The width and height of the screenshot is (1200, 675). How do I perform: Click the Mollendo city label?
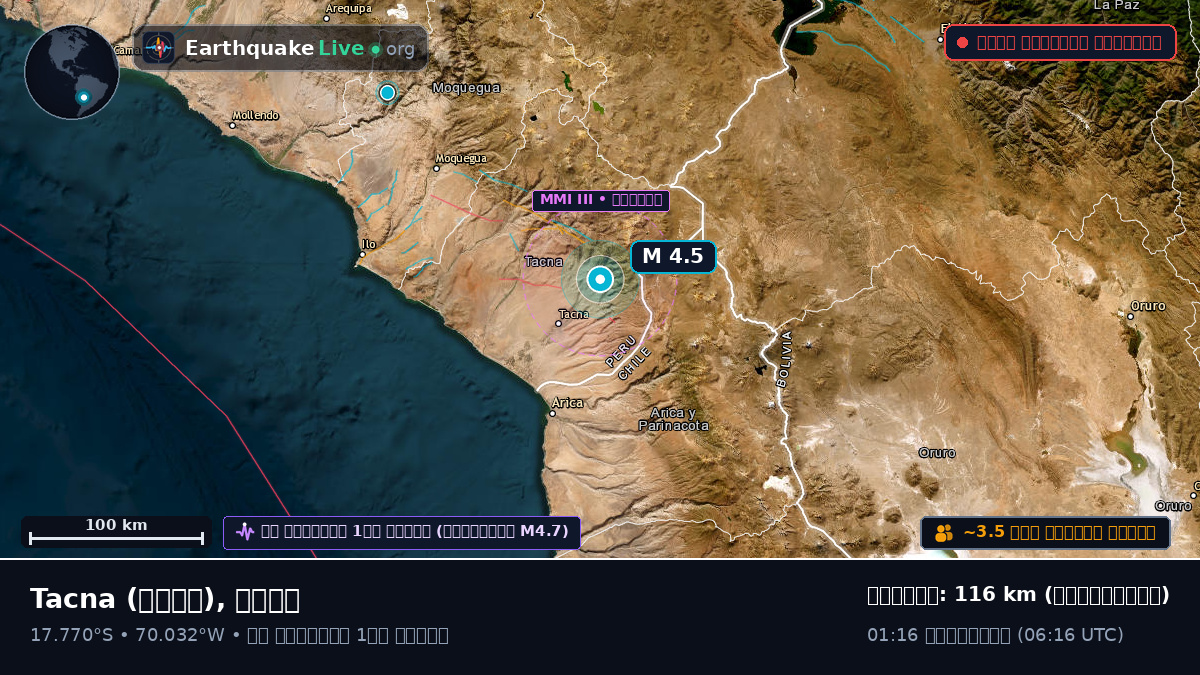[x=255, y=116]
